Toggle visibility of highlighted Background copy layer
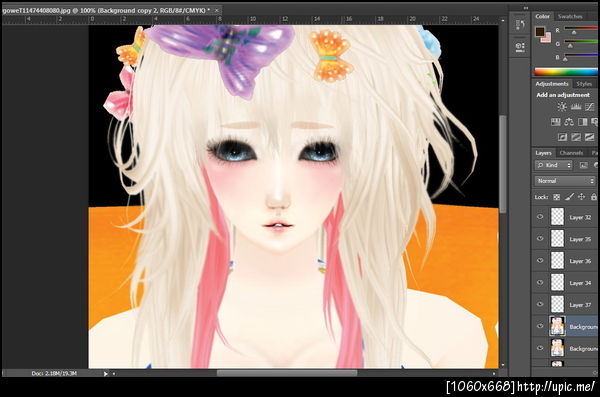600x397 pixels. pyautogui.click(x=540, y=326)
